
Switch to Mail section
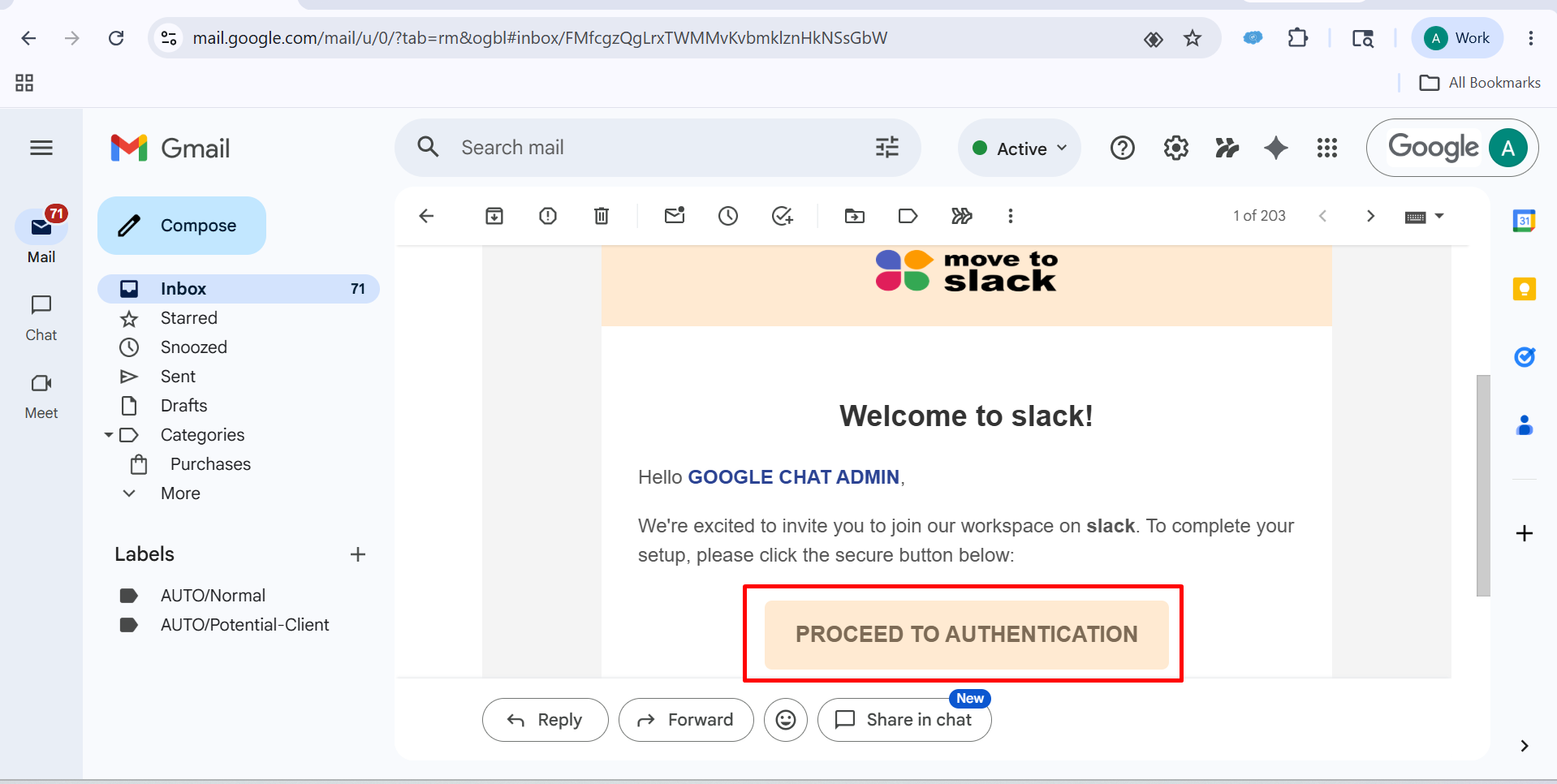tap(41, 236)
